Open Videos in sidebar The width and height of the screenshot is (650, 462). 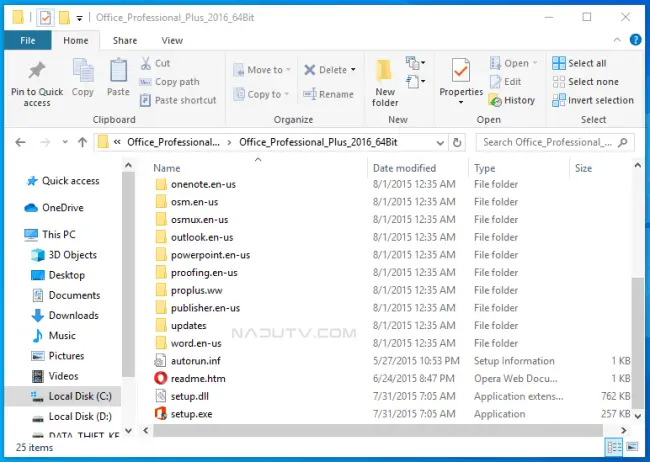55,376
